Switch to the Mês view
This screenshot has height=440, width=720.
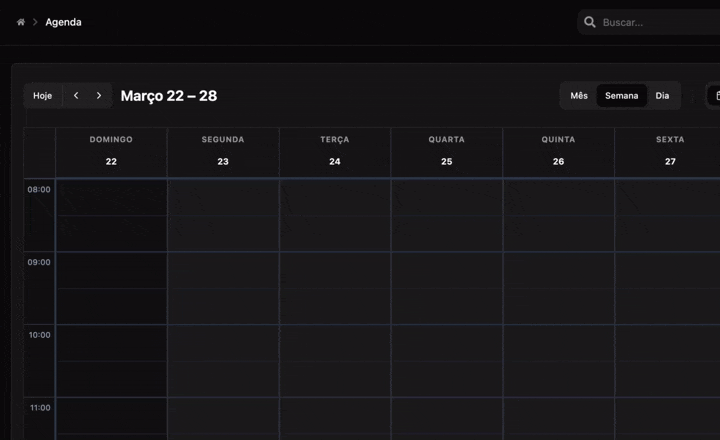(x=579, y=96)
